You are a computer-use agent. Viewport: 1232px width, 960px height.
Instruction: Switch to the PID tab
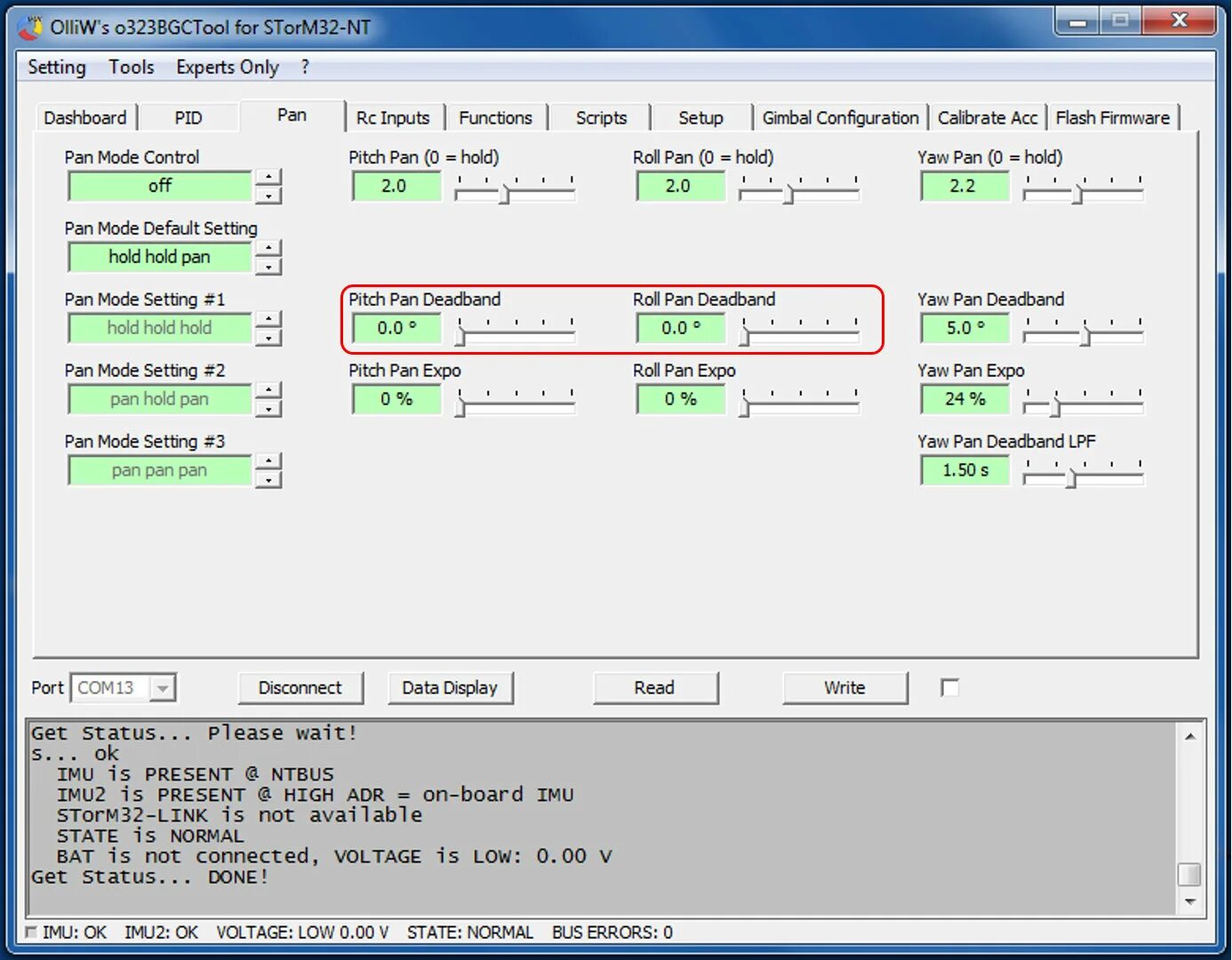[188, 117]
